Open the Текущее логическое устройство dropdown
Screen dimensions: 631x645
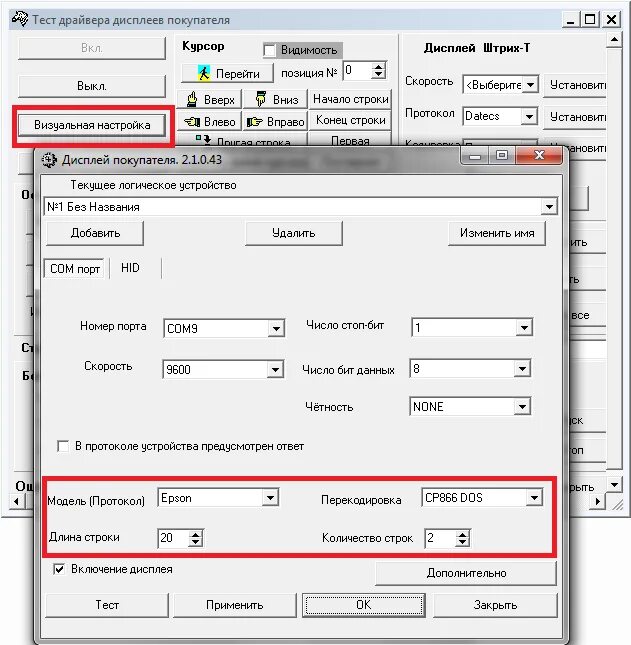click(x=549, y=207)
